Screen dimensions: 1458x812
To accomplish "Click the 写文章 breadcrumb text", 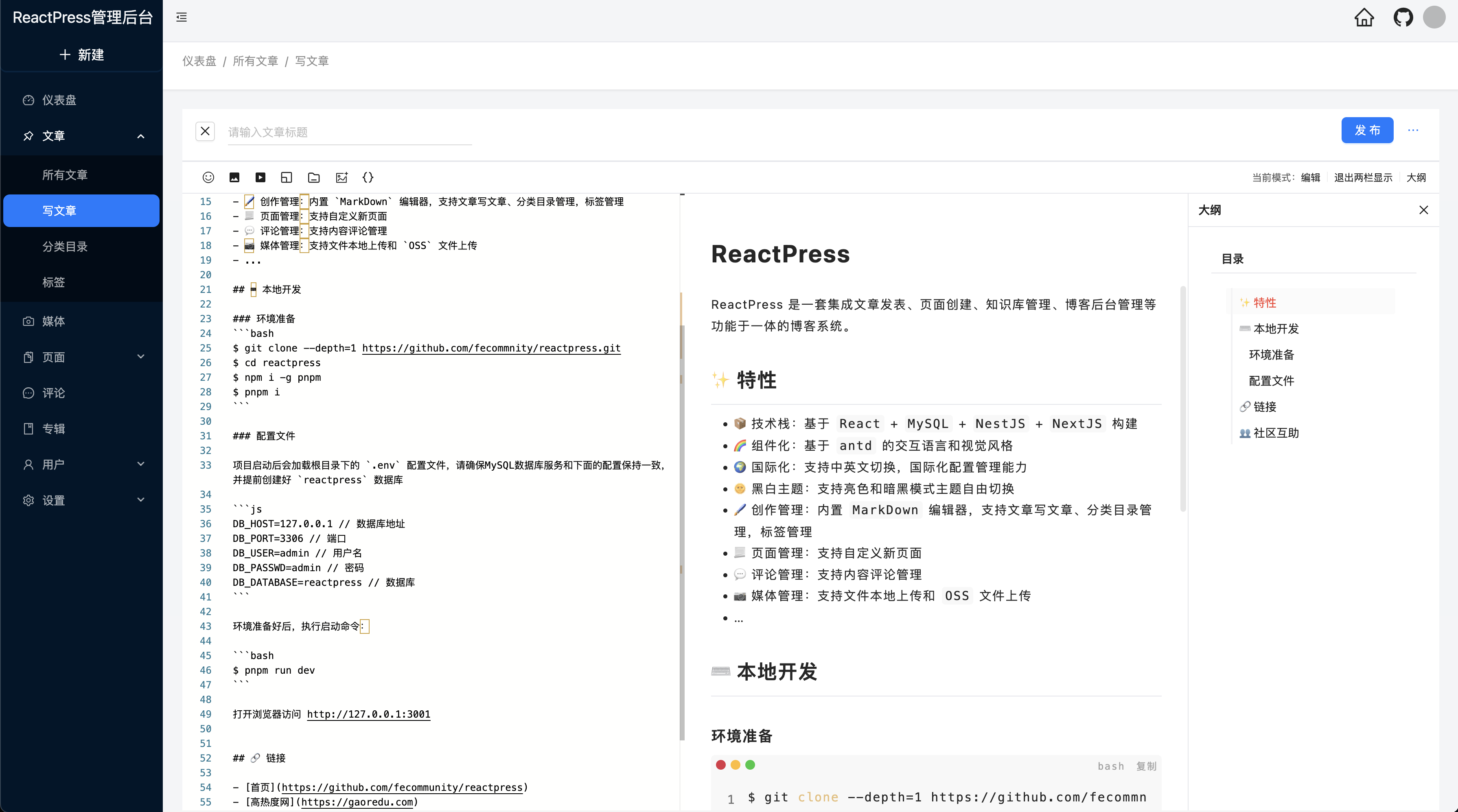I will [311, 61].
